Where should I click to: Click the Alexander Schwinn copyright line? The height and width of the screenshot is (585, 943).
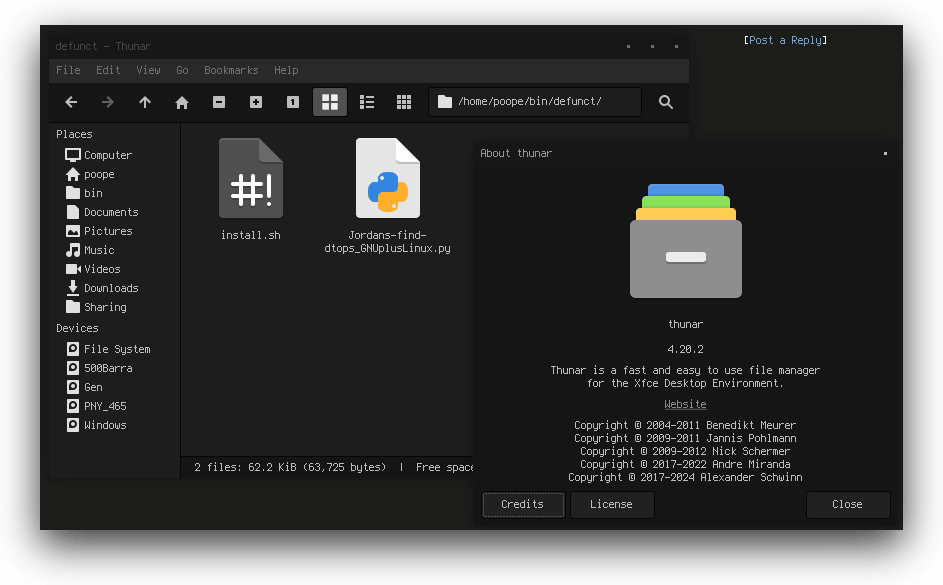[685, 477]
